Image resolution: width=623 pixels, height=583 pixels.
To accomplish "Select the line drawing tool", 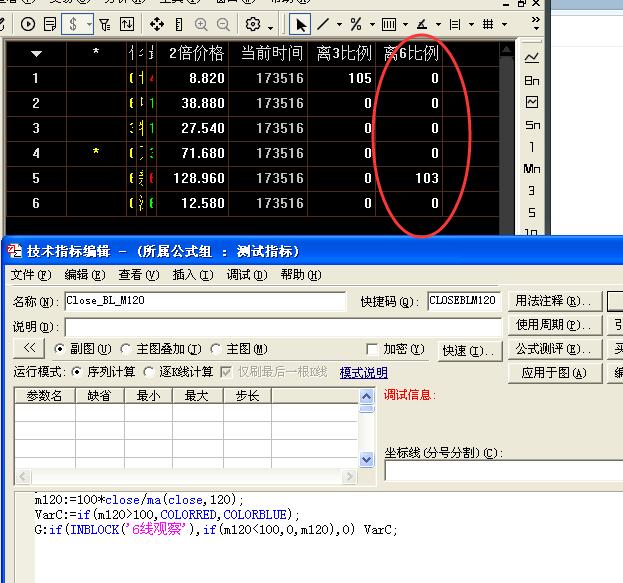I will click(x=323, y=24).
